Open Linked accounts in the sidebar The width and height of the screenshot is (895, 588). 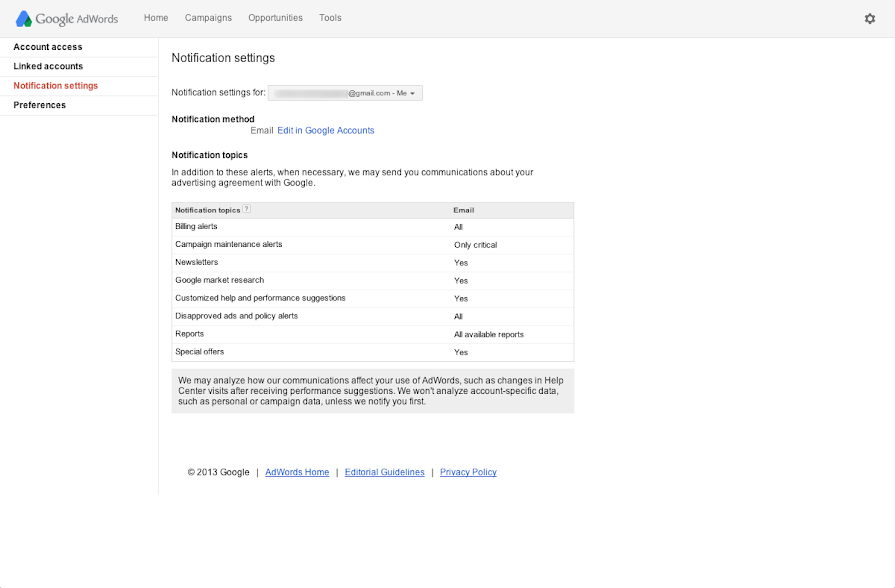48,66
